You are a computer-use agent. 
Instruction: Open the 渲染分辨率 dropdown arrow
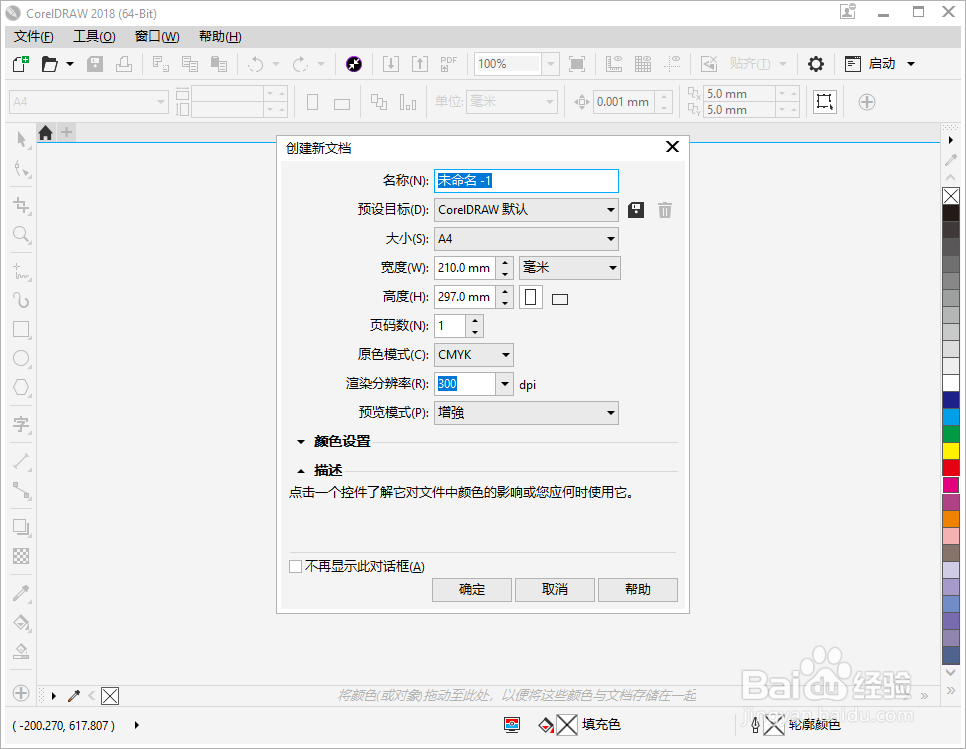point(505,384)
